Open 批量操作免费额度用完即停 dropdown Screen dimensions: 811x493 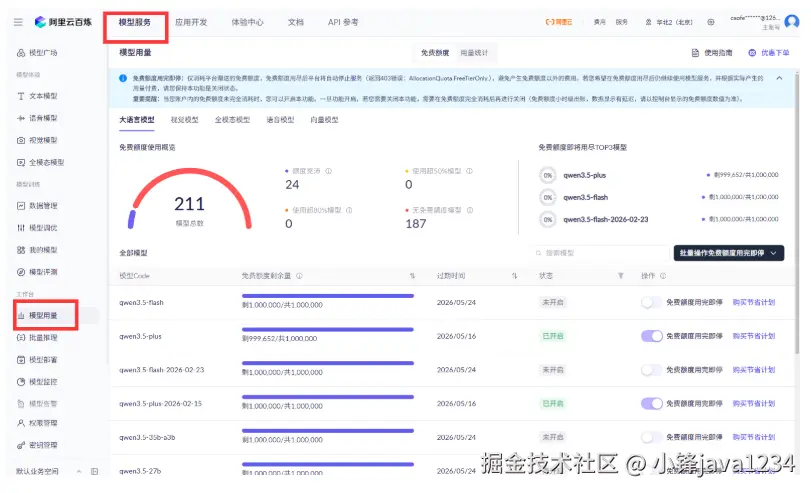(x=729, y=253)
